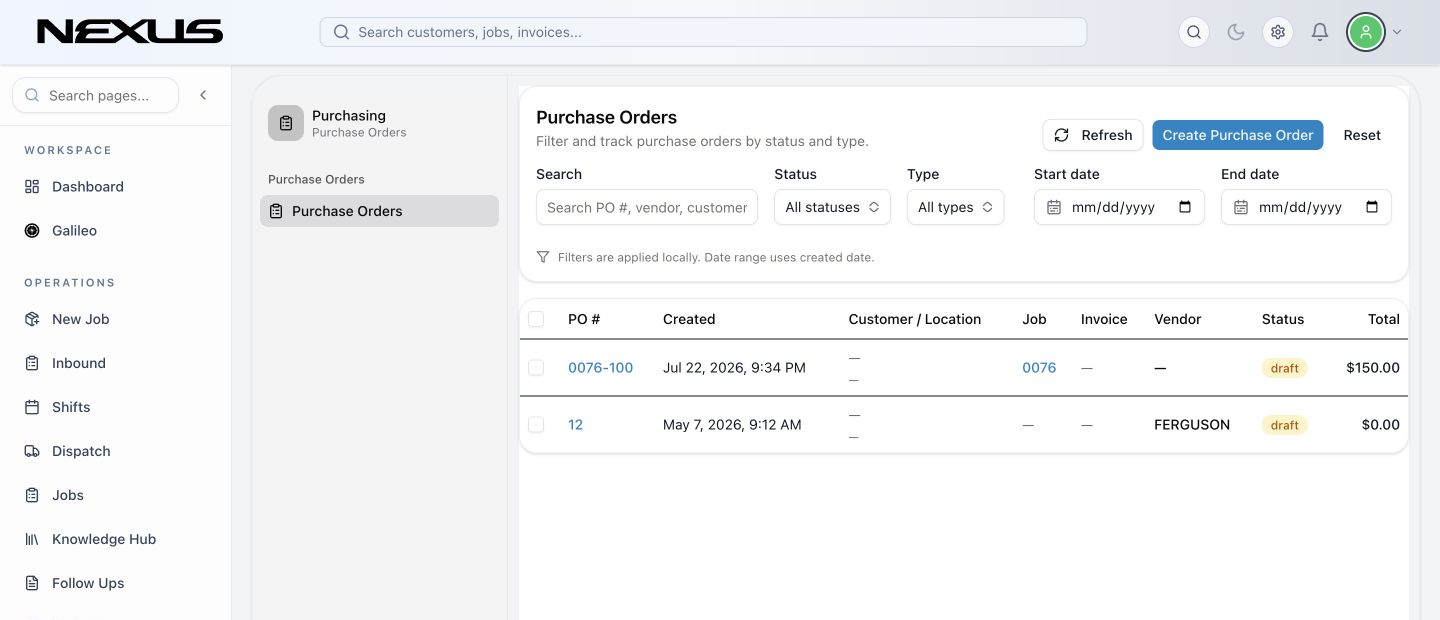Open the All types dropdown

[x=955, y=207]
